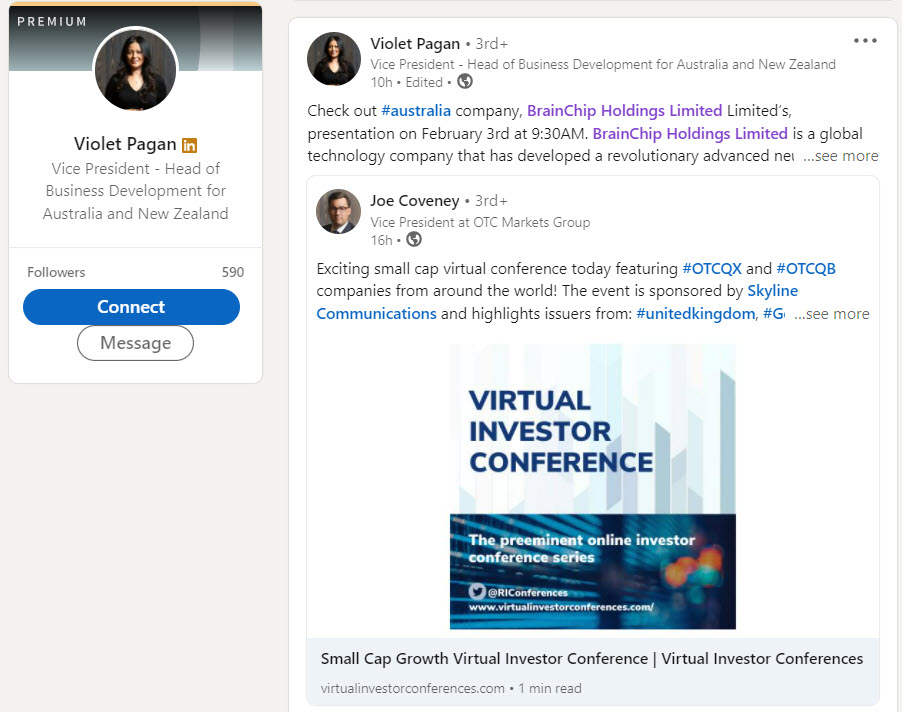Open Violet Pagan's post avatar photo
Screen dimensions: 902x712
pos(334,59)
